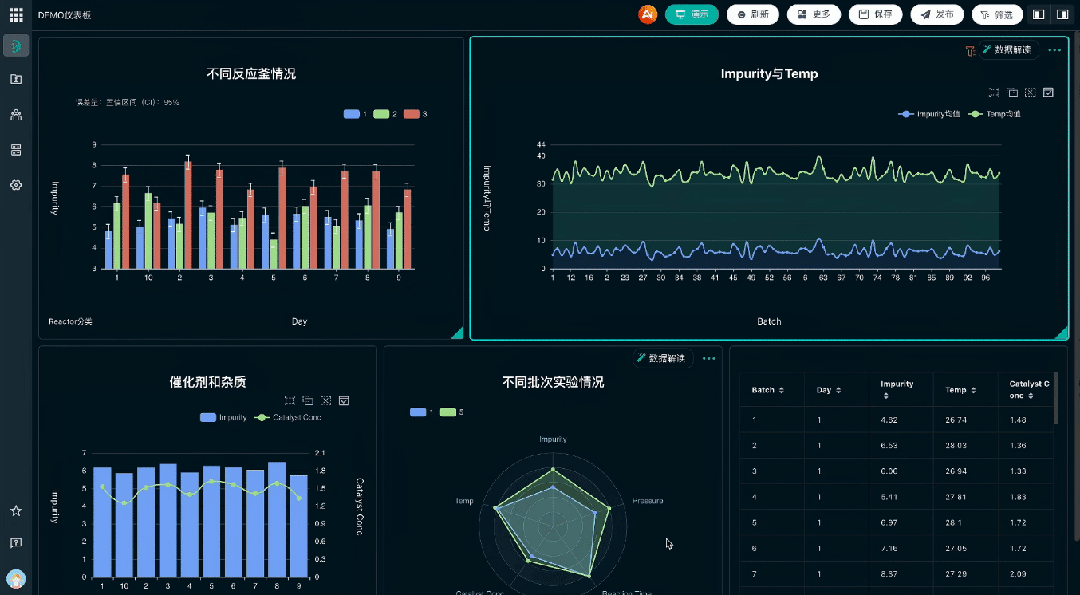Click zoom-select icon on 催化剂和杂质 chart
1080x595 pixels.
[x=290, y=400]
